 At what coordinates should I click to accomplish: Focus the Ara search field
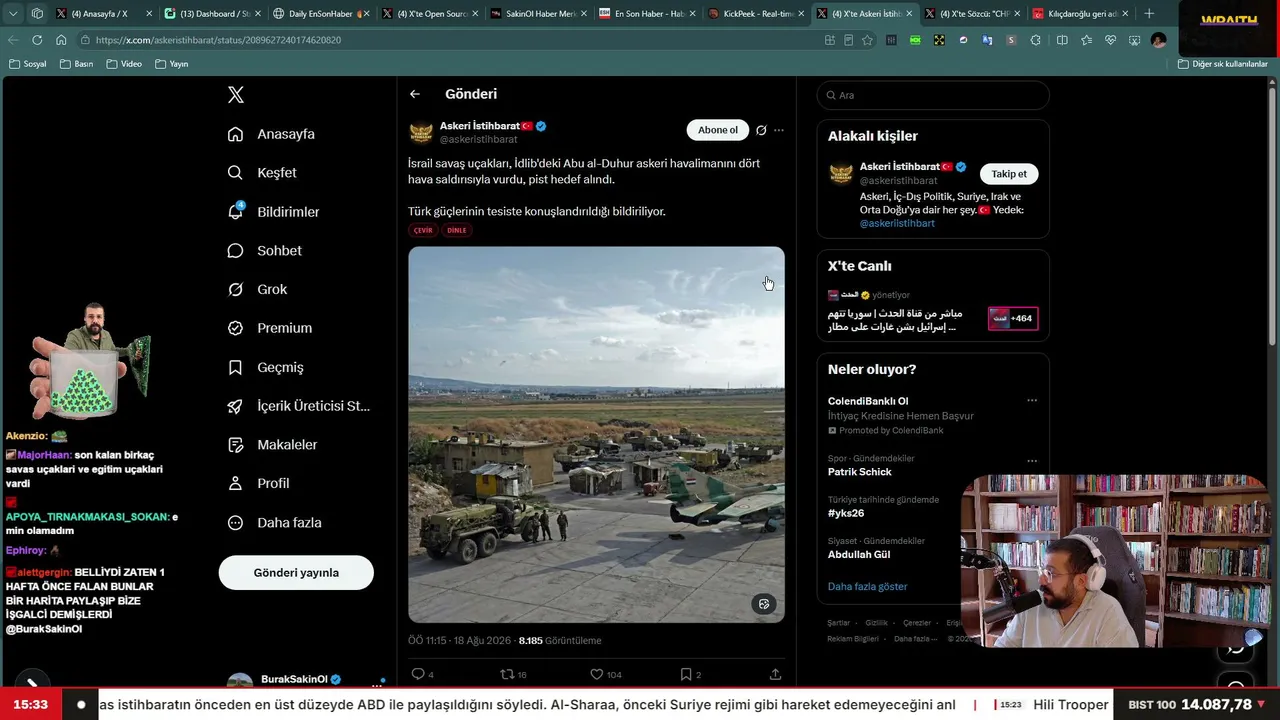933,95
